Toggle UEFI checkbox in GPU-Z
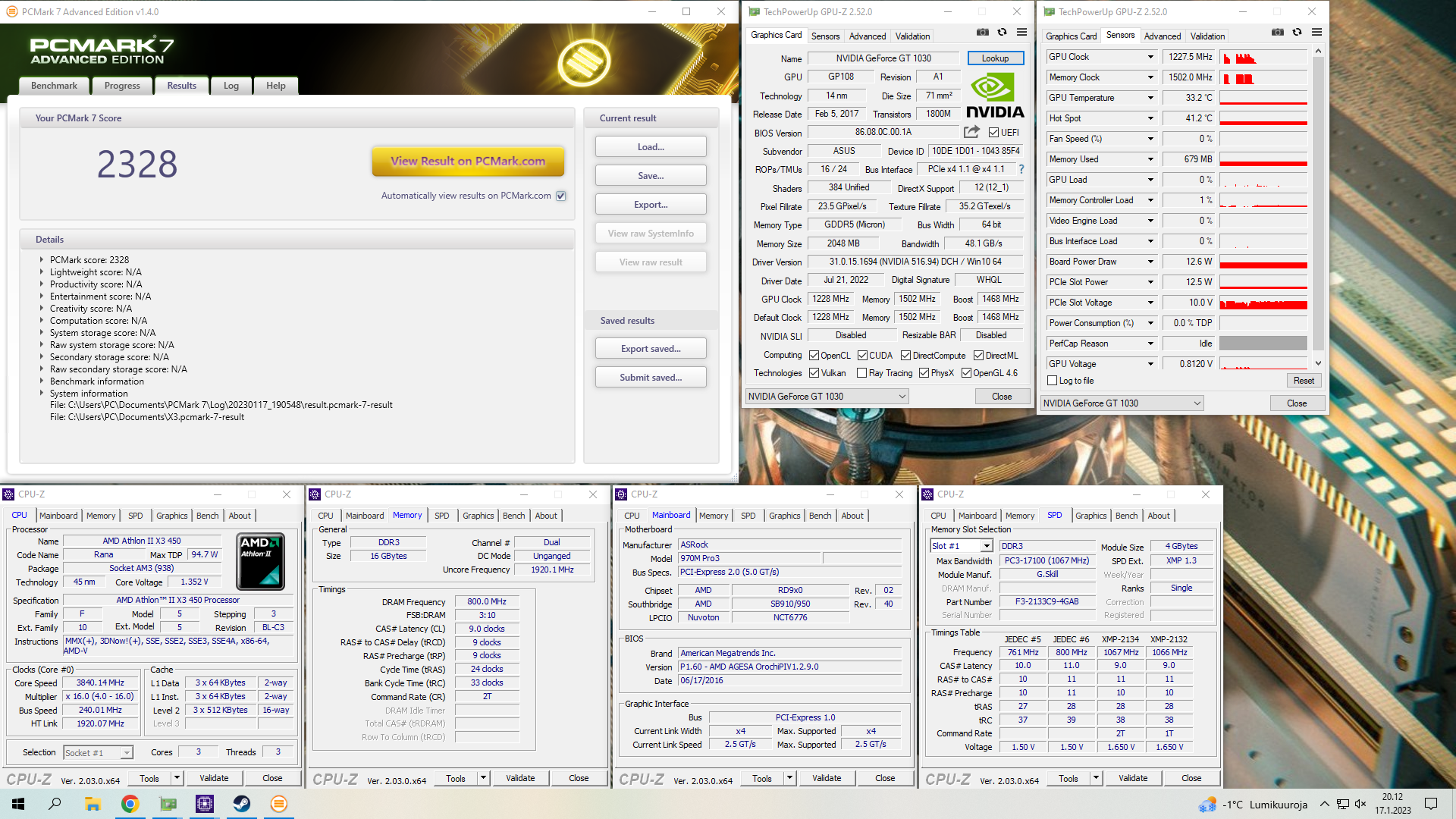Viewport: 1456px width, 819px height. pyautogui.click(x=993, y=133)
